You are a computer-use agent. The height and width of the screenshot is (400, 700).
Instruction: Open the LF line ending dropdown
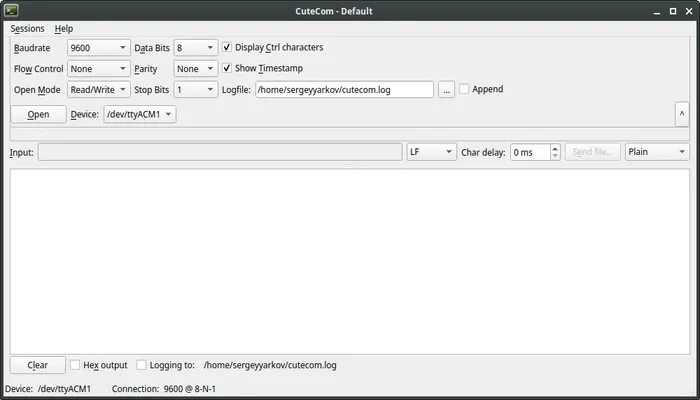(431, 152)
